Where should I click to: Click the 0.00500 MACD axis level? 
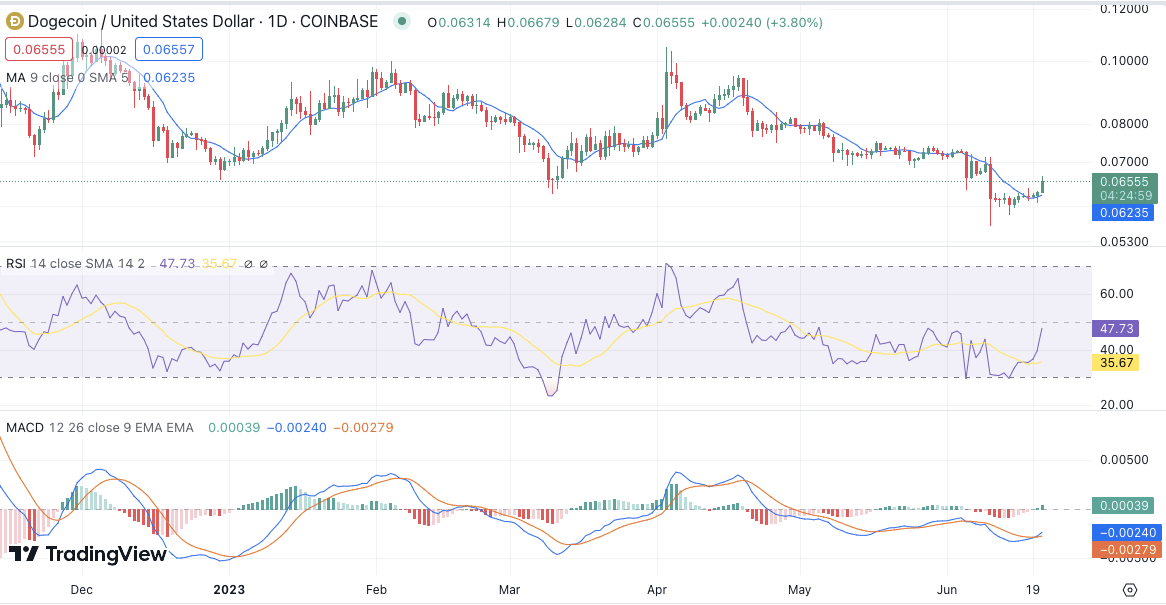[1124, 459]
